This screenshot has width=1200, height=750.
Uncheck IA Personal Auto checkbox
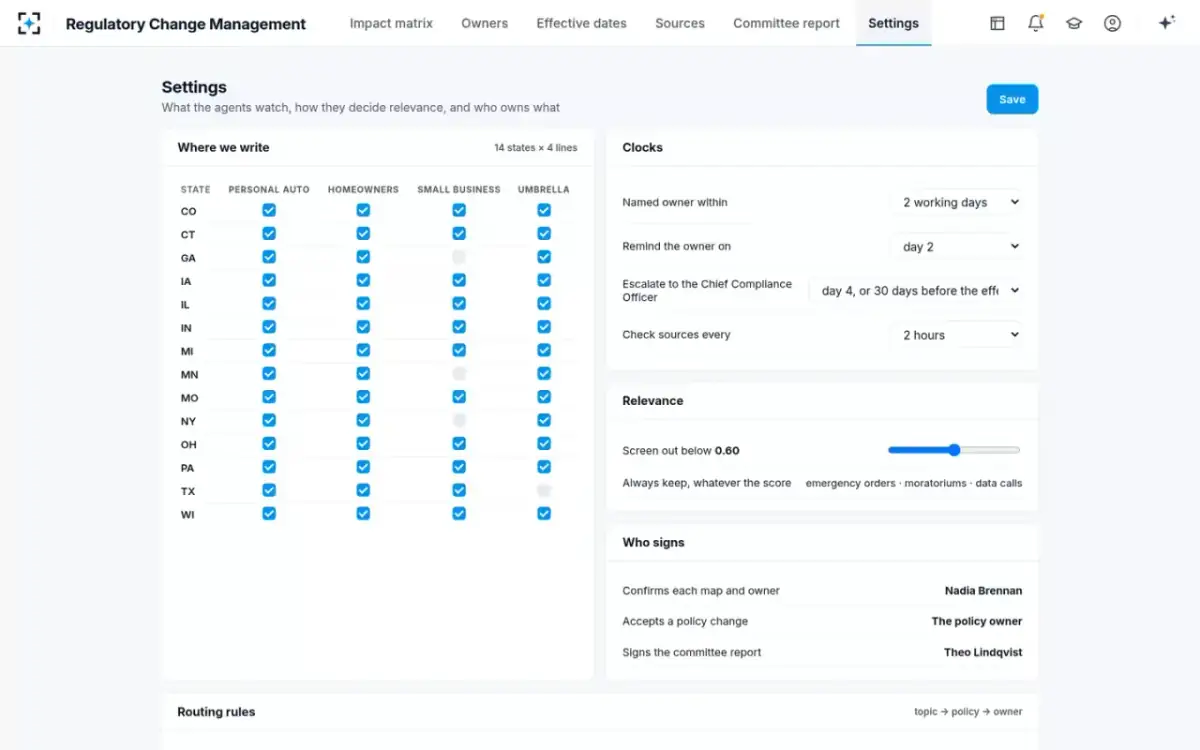[x=269, y=280]
